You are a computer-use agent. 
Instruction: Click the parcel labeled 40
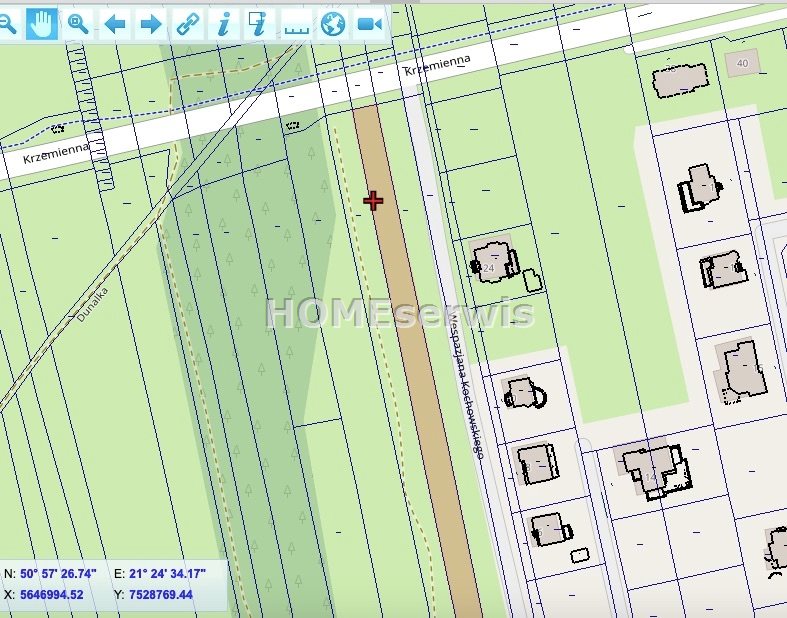[x=741, y=64]
